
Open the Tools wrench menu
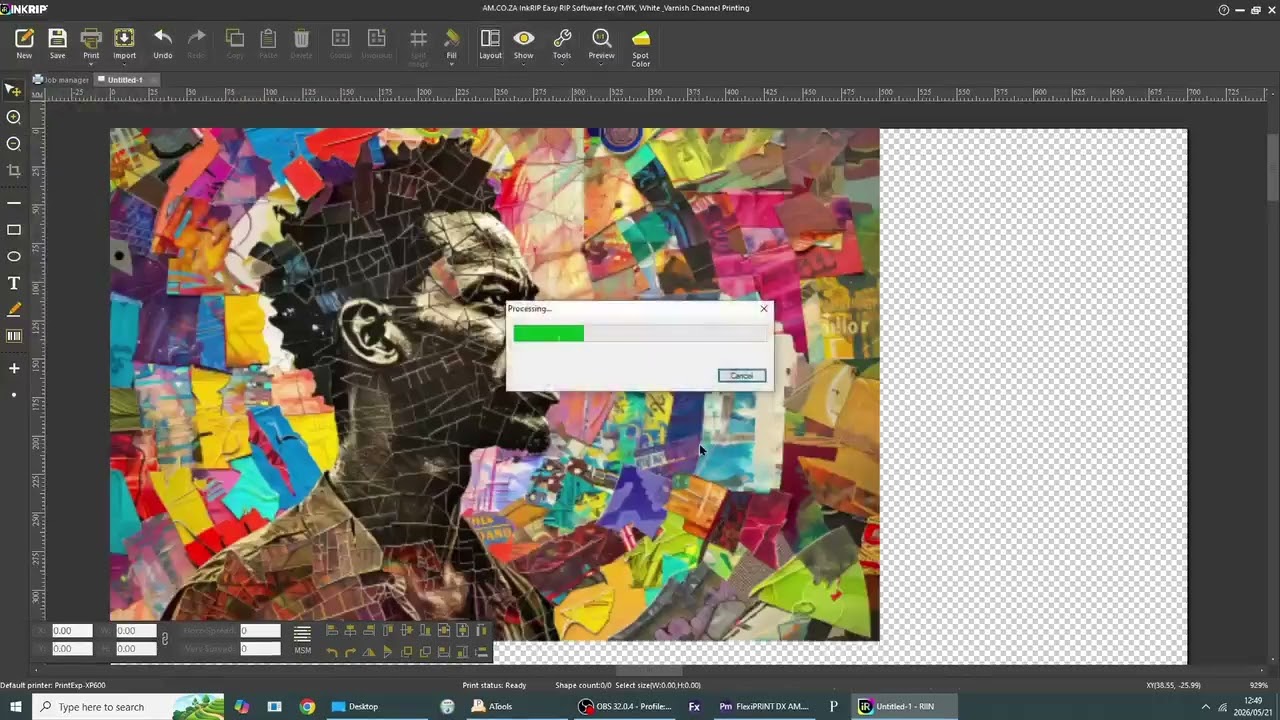pos(562,43)
